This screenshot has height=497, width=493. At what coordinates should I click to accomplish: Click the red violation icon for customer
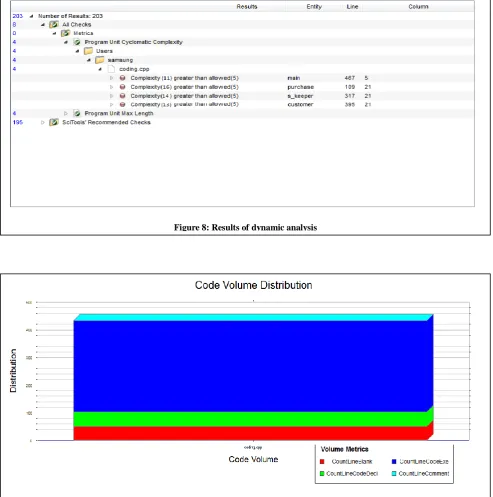click(123, 105)
